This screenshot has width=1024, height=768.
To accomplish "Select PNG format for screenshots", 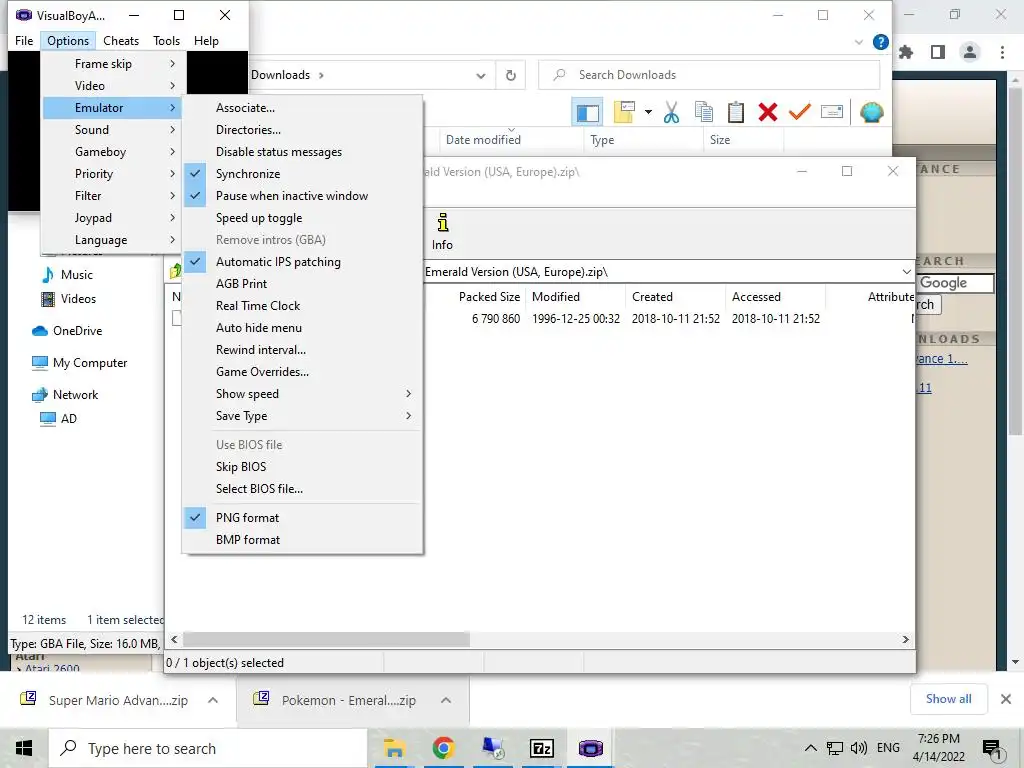I will pos(302,518).
